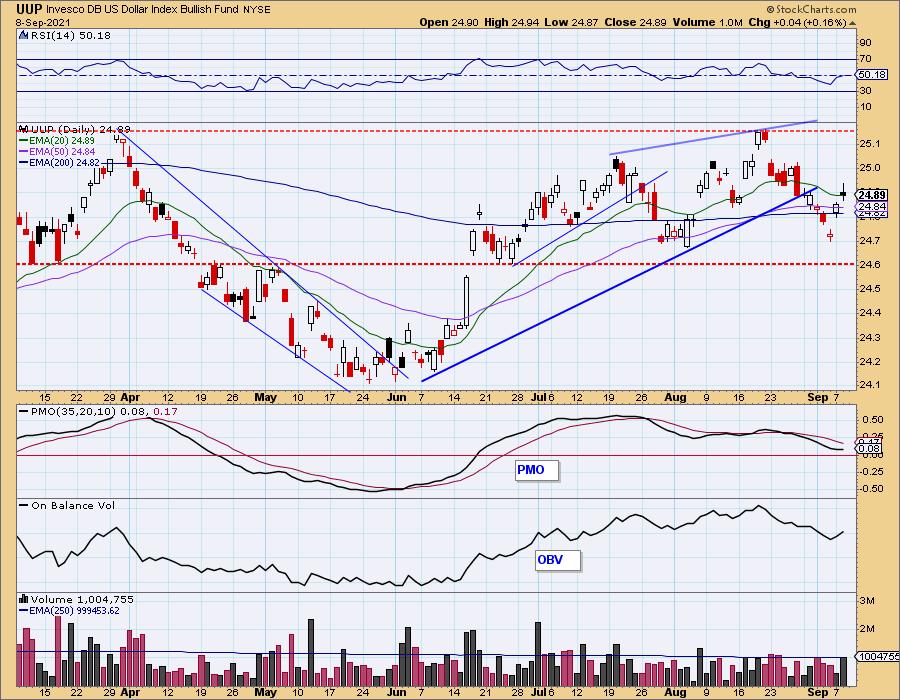Click the Apr label on the price chart date axis

tap(130, 397)
